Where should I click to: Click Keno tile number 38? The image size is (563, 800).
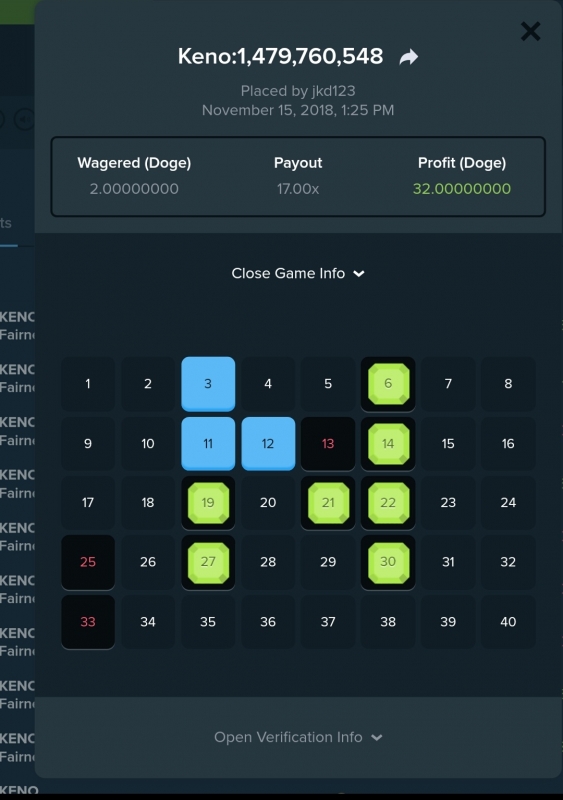click(x=388, y=622)
